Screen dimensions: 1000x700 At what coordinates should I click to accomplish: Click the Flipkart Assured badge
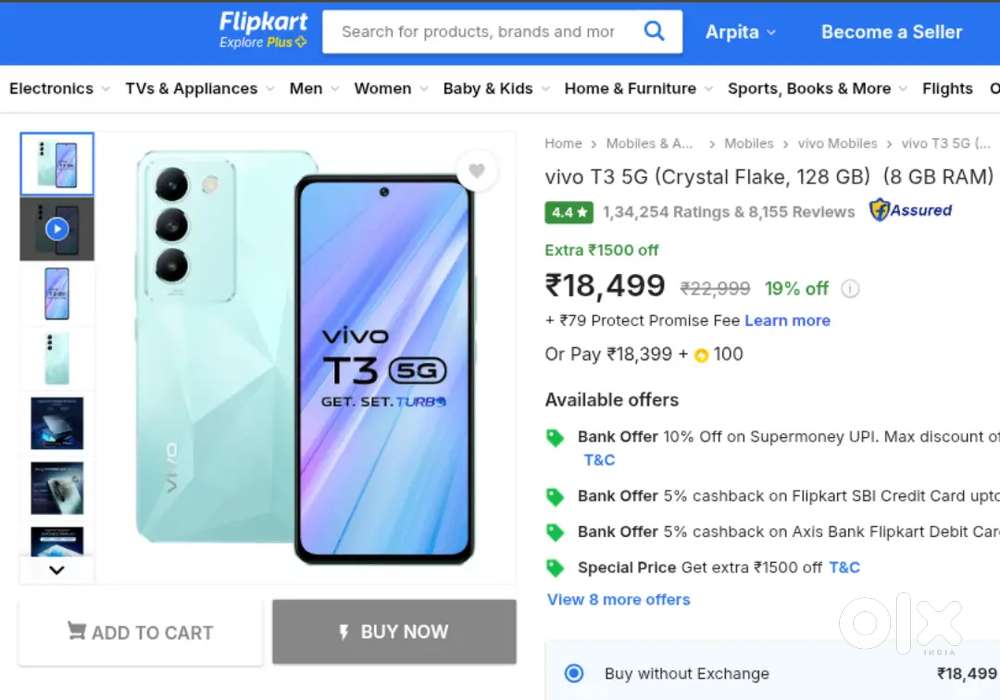click(910, 210)
